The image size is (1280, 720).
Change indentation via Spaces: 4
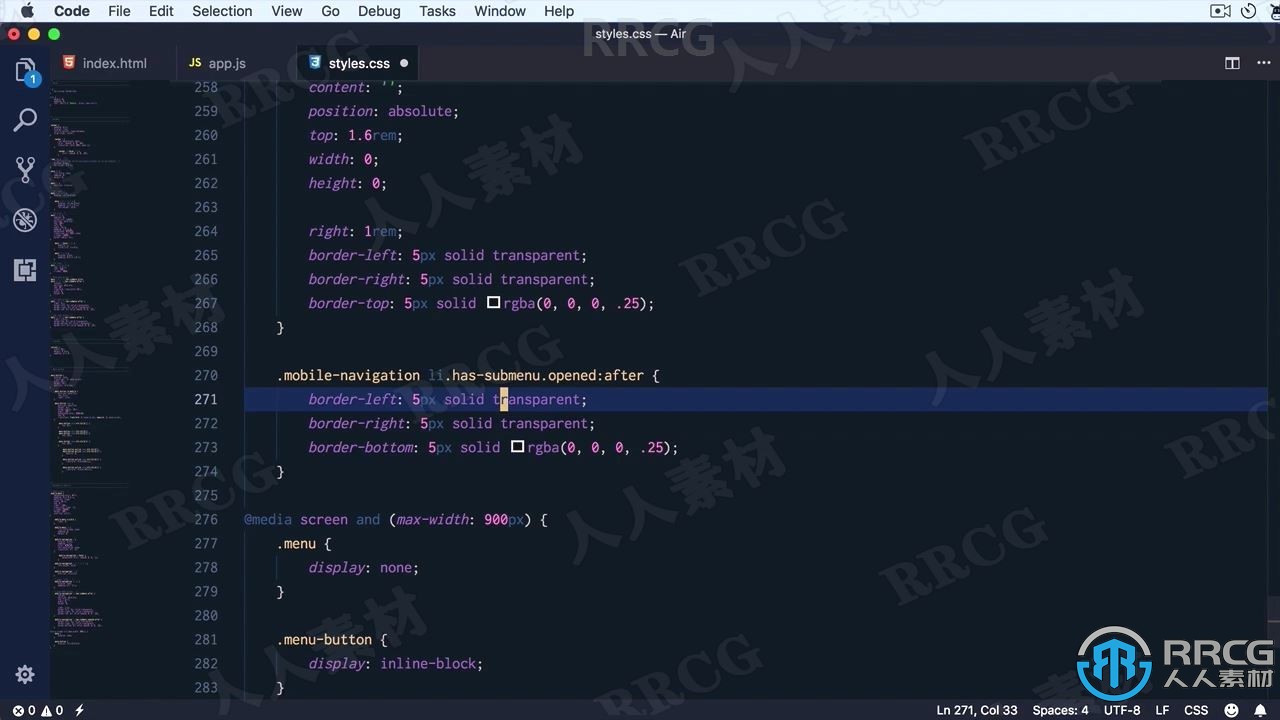[x=1060, y=710]
